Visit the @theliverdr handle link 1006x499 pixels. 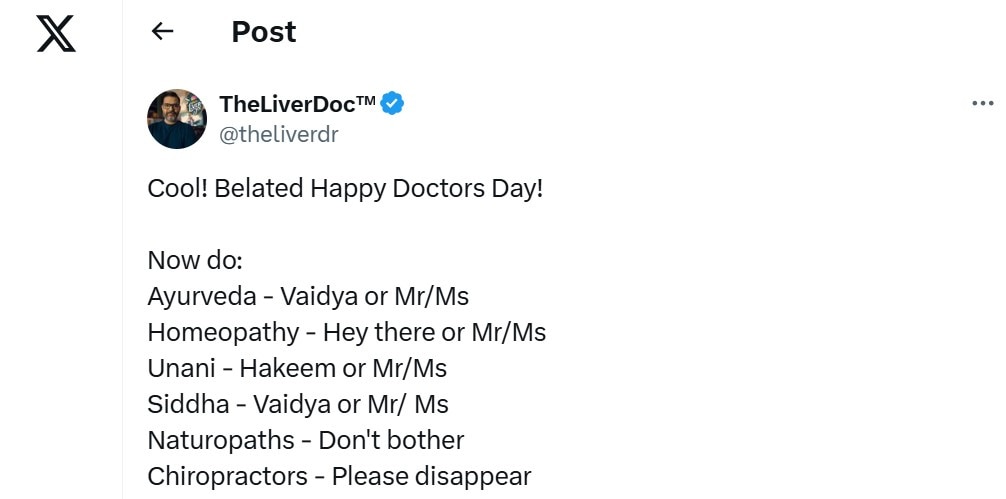pos(278,135)
